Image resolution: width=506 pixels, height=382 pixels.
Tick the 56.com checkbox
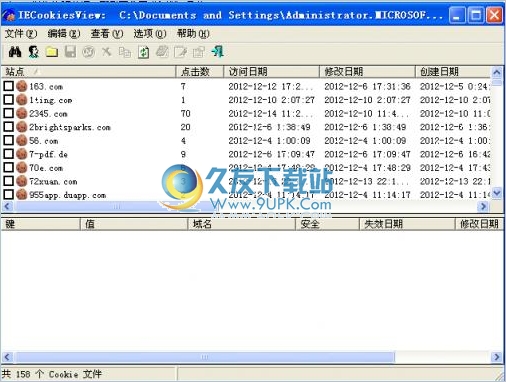[x=9, y=140]
